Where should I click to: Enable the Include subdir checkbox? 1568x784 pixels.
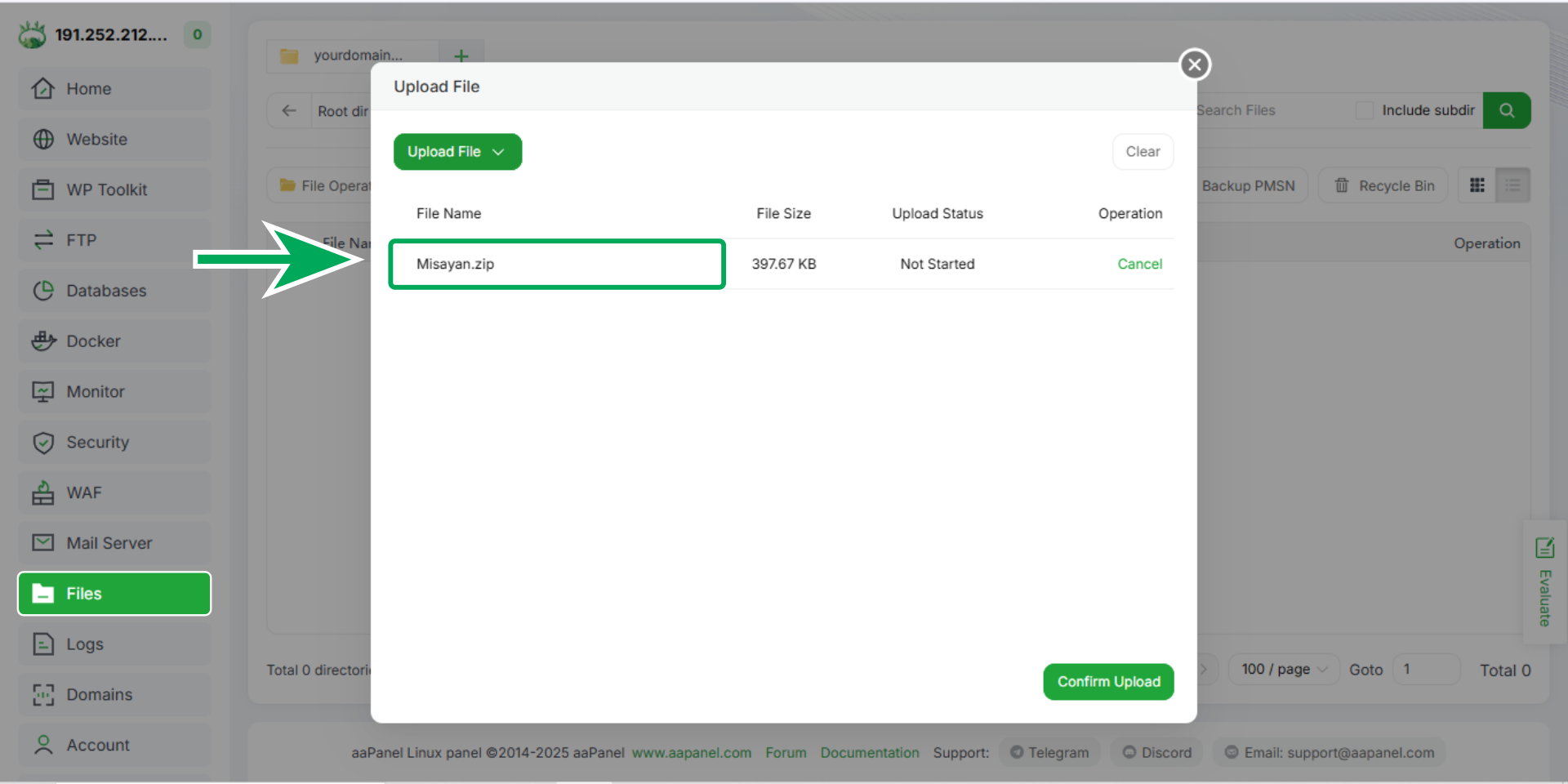pyautogui.click(x=1364, y=110)
